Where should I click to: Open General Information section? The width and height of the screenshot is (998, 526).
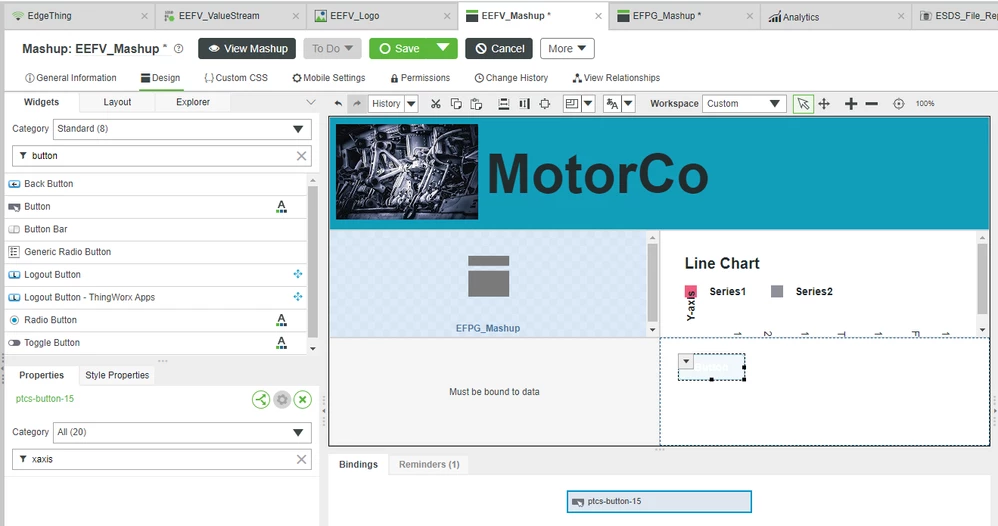tap(71, 78)
